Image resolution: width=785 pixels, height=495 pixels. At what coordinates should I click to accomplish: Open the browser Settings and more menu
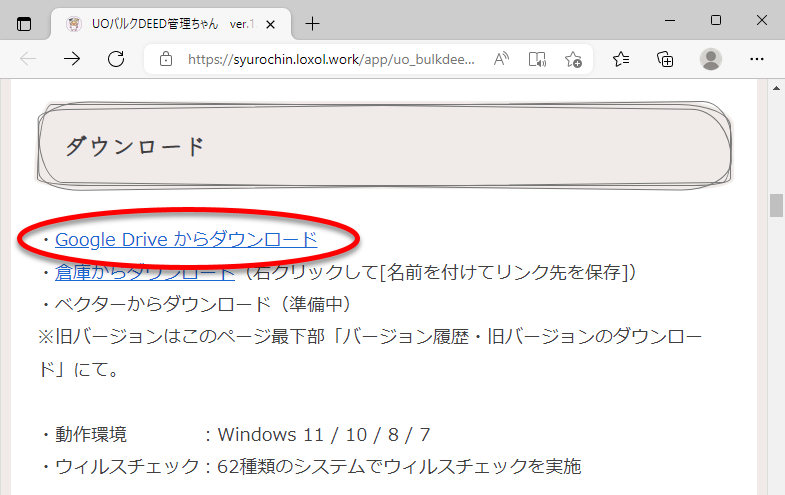pos(755,59)
